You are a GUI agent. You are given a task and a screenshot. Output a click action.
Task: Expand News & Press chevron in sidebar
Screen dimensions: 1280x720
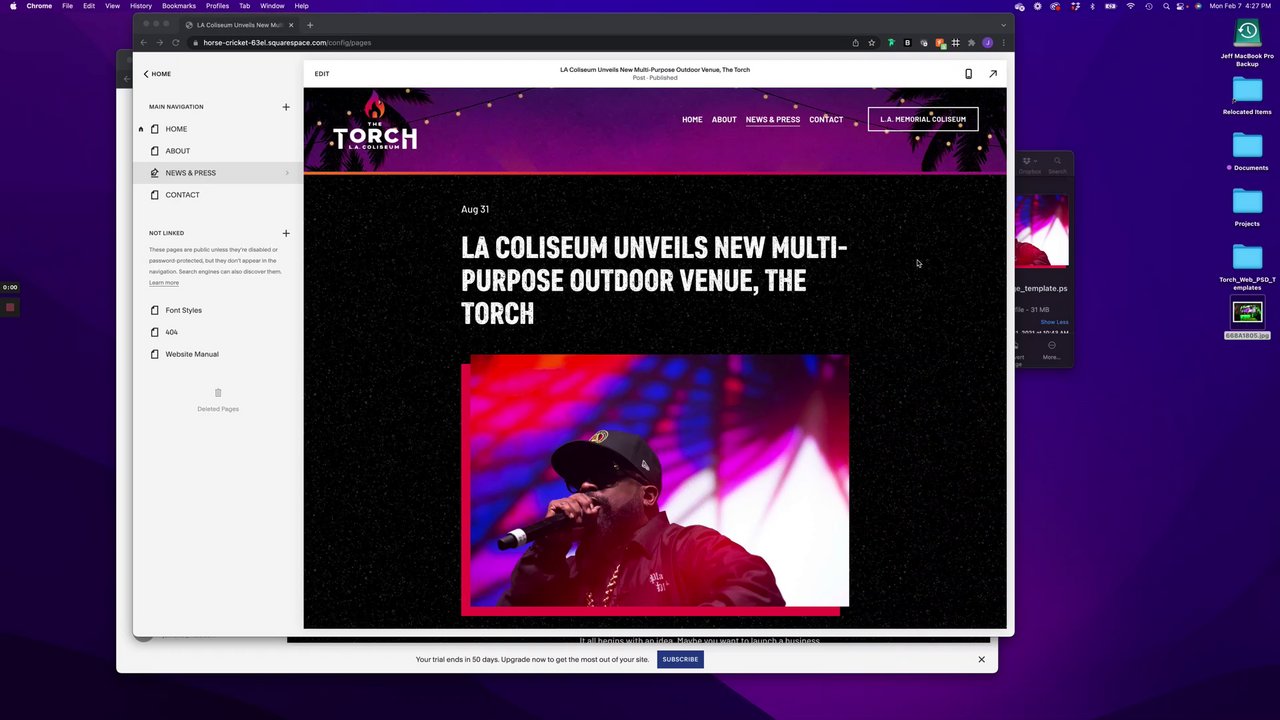[287, 173]
